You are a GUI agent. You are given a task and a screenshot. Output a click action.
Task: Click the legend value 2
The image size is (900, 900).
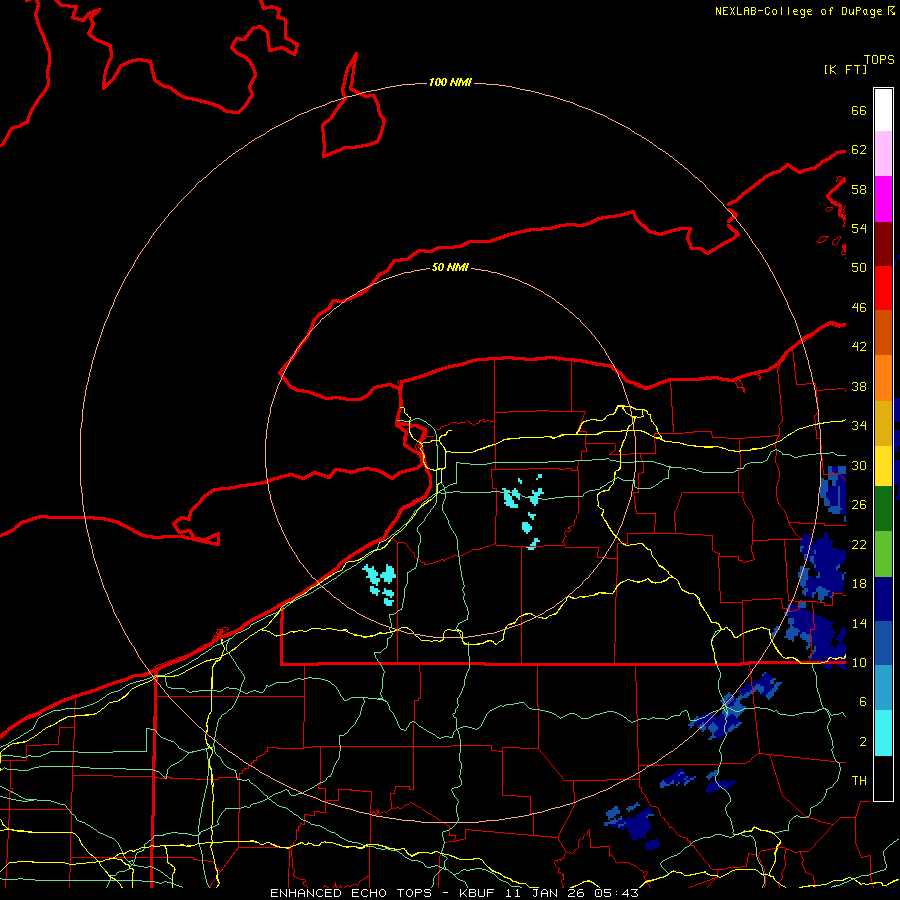point(862,742)
